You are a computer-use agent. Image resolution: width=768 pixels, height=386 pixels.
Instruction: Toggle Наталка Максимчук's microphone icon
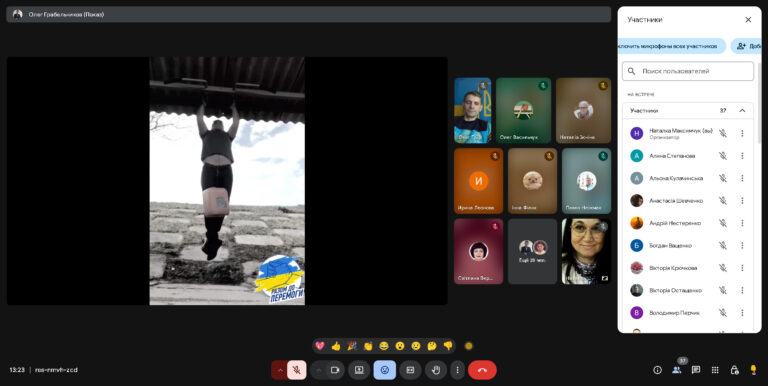pyautogui.click(x=722, y=133)
